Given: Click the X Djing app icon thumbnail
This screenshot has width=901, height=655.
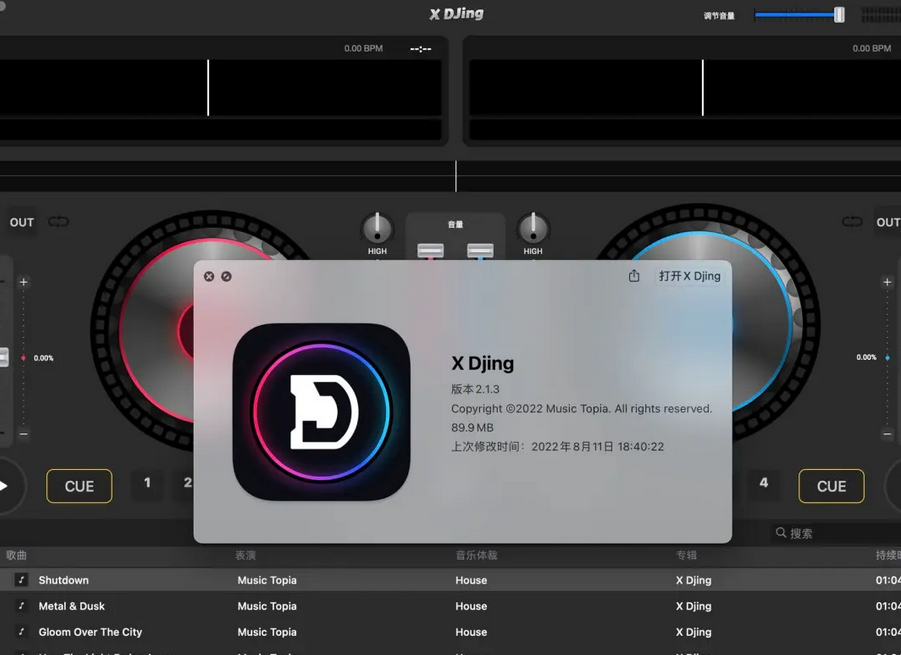Looking at the screenshot, I should coord(321,411).
